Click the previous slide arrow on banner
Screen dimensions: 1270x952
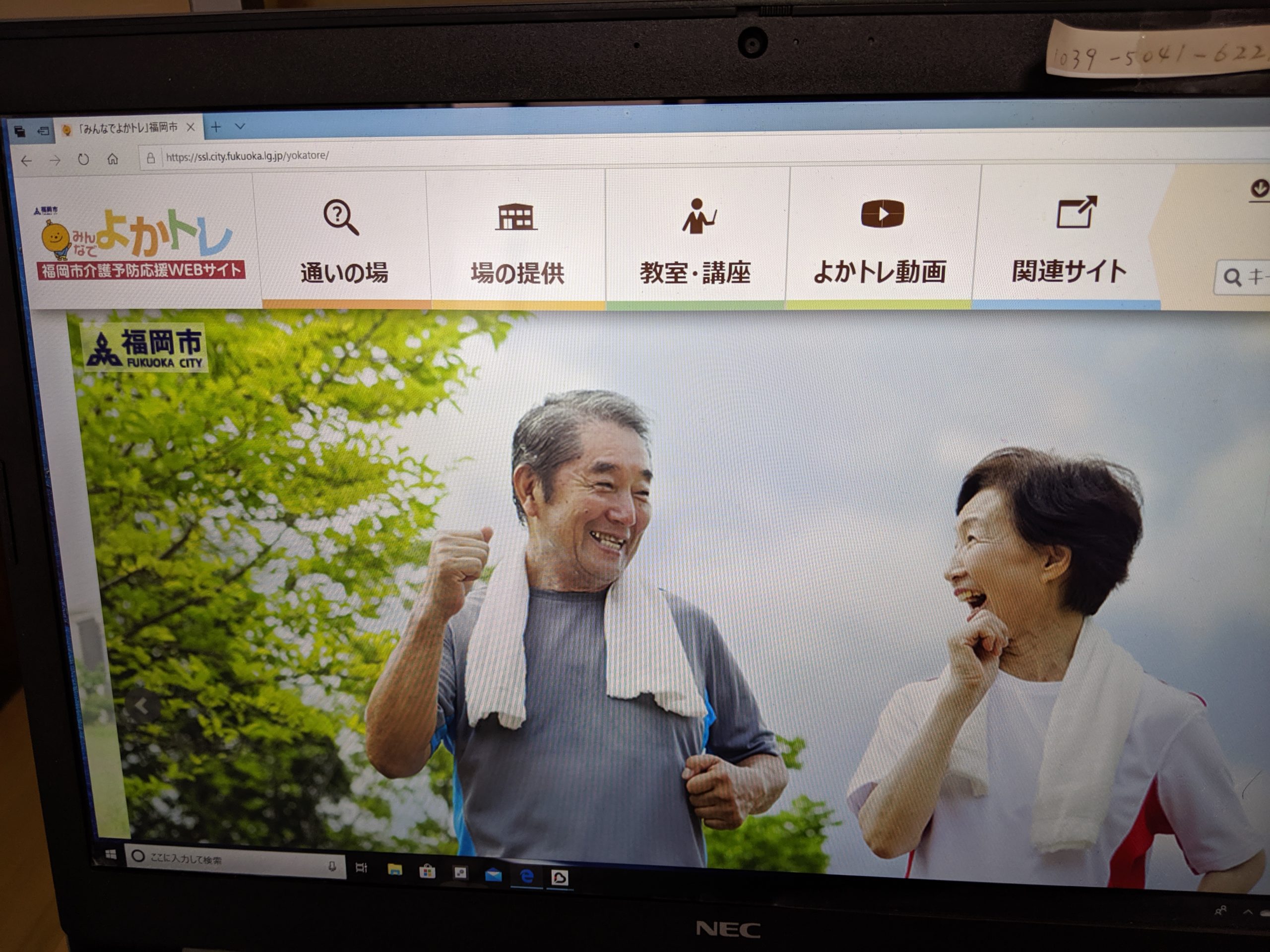(142, 707)
